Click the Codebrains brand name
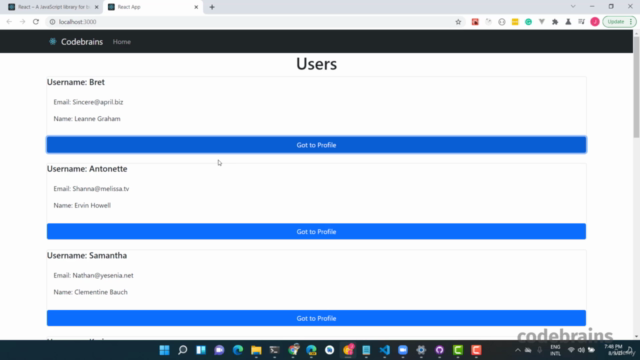 click(x=82, y=42)
